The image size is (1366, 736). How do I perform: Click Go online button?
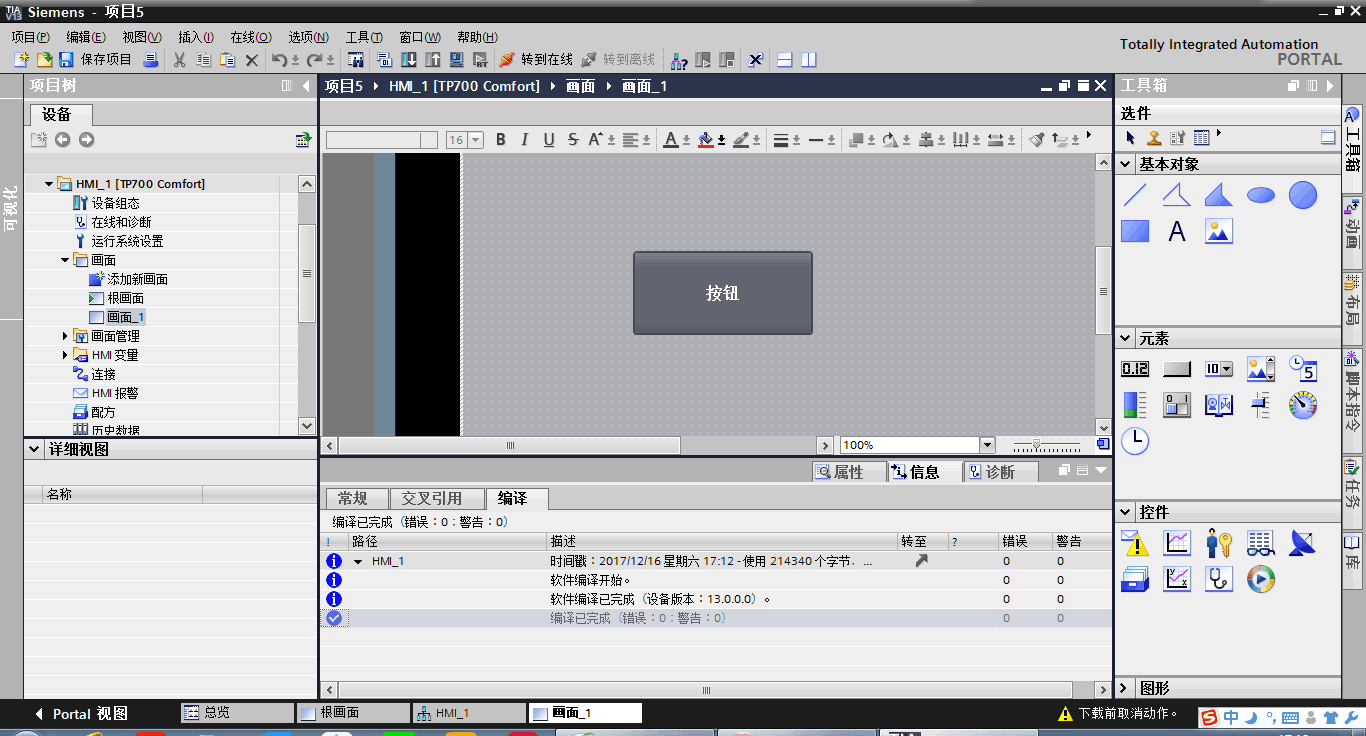point(536,60)
